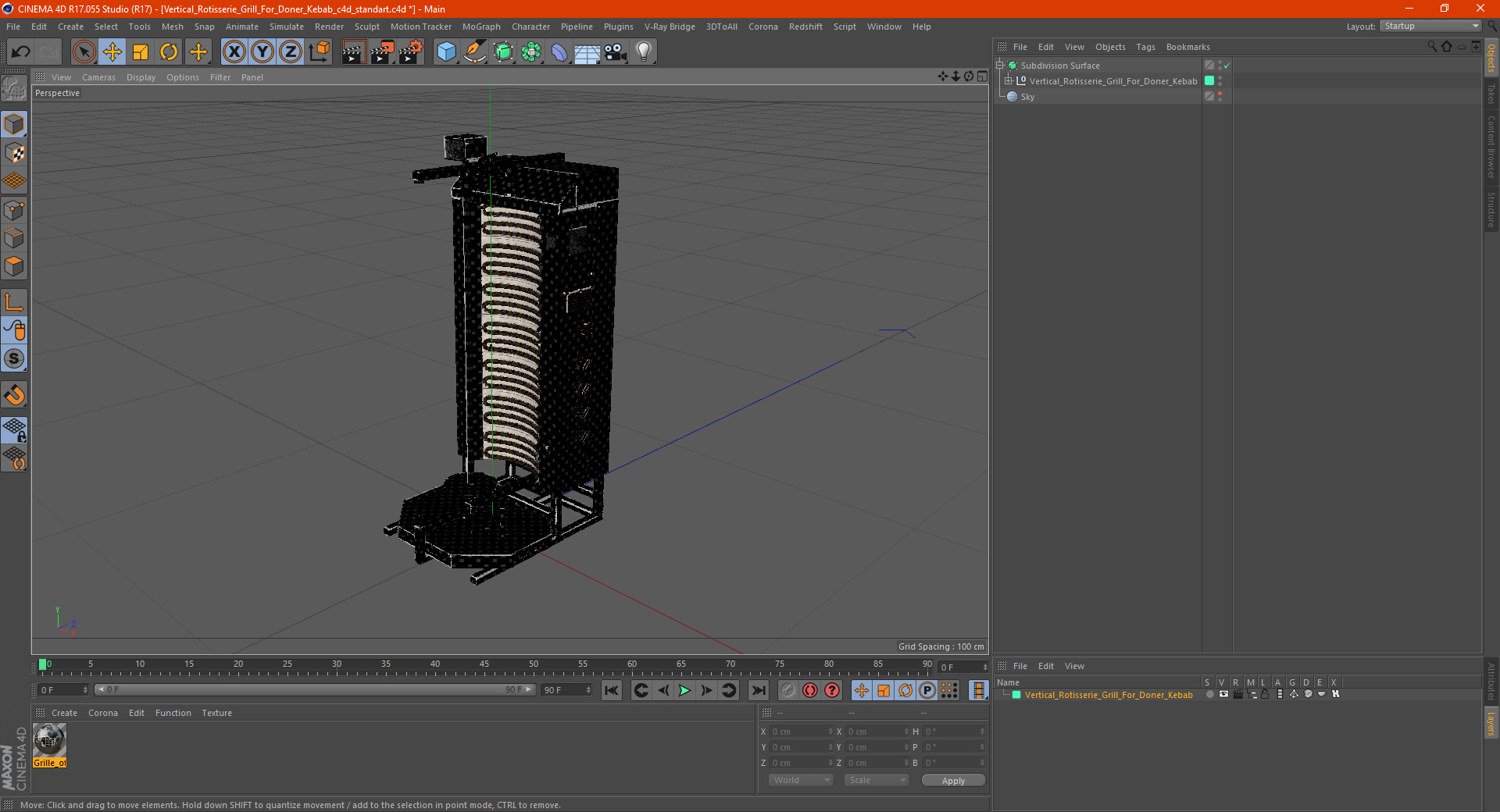Go to end of animation

click(x=758, y=690)
